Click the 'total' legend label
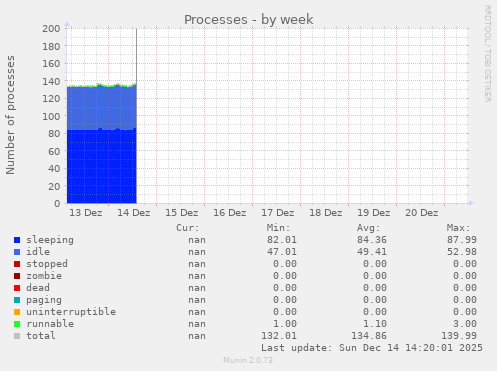The width and height of the screenshot is (497, 371). click(41, 336)
